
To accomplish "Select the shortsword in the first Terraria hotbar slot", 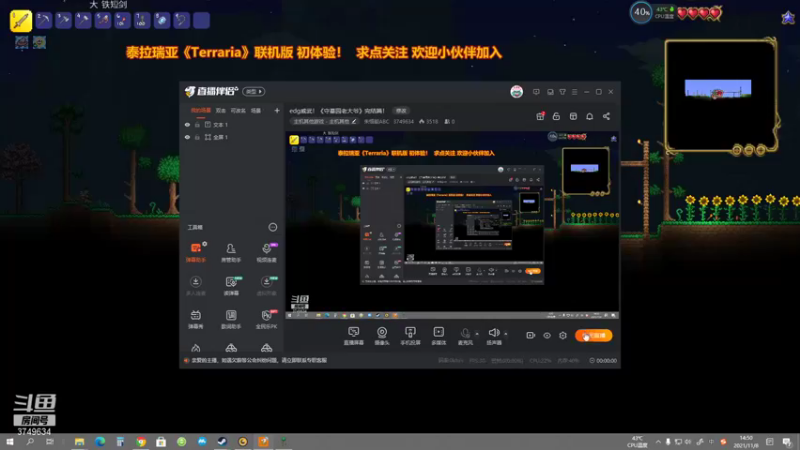I will pos(21,21).
